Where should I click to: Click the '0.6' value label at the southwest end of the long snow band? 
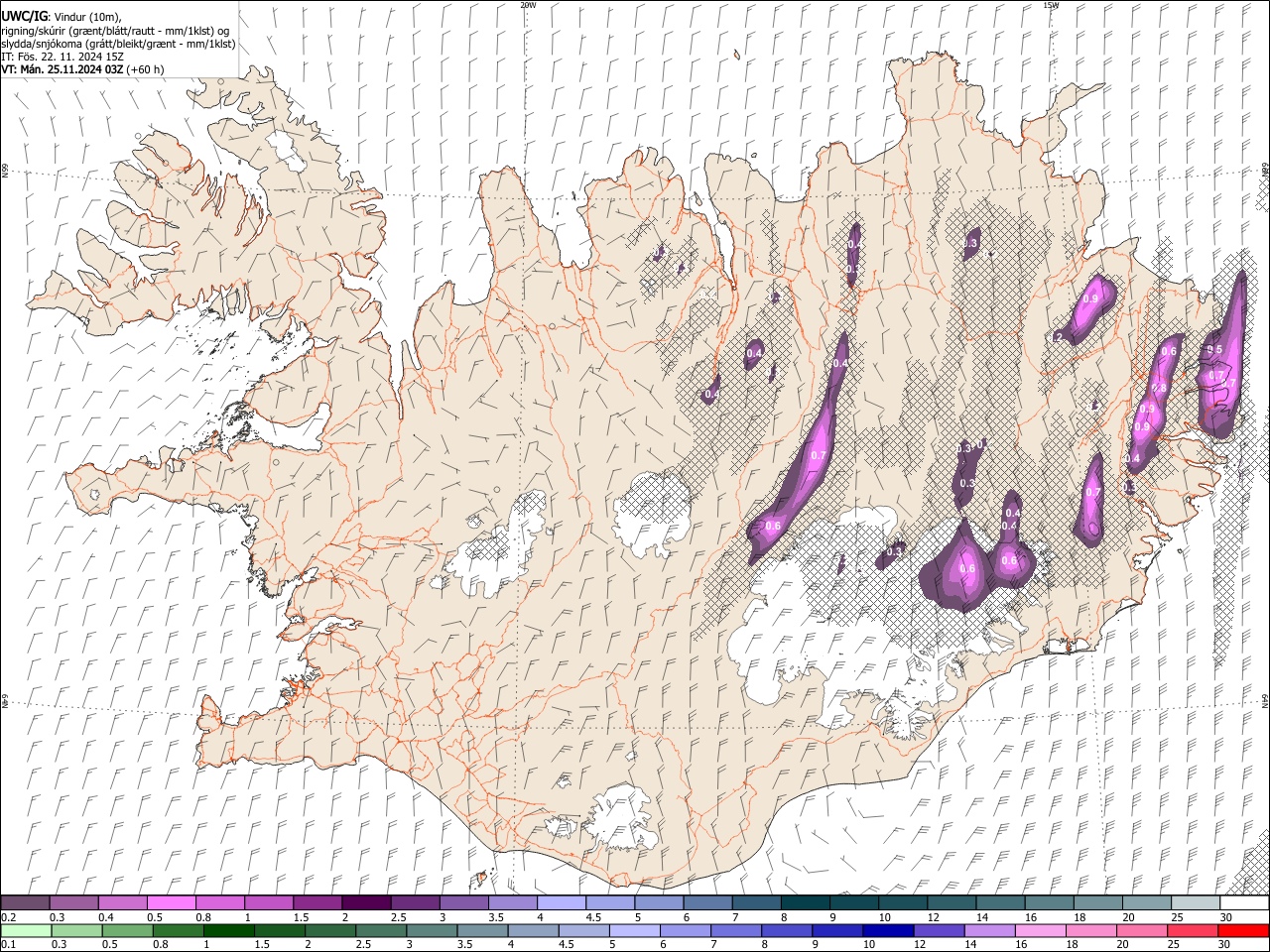pos(773,526)
